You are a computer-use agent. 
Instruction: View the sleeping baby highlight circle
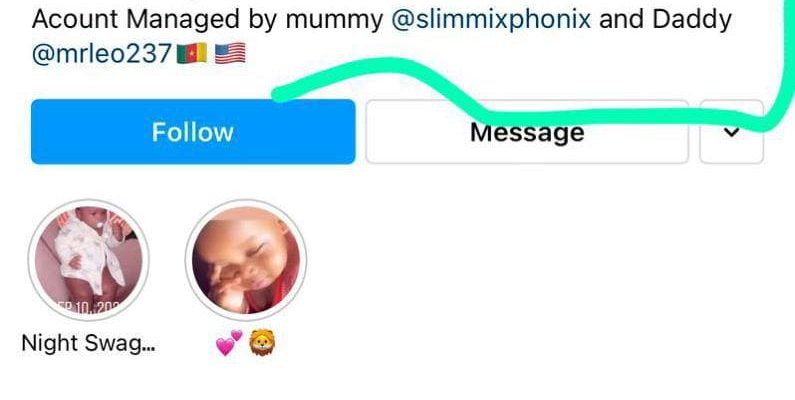(x=246, y=260)
